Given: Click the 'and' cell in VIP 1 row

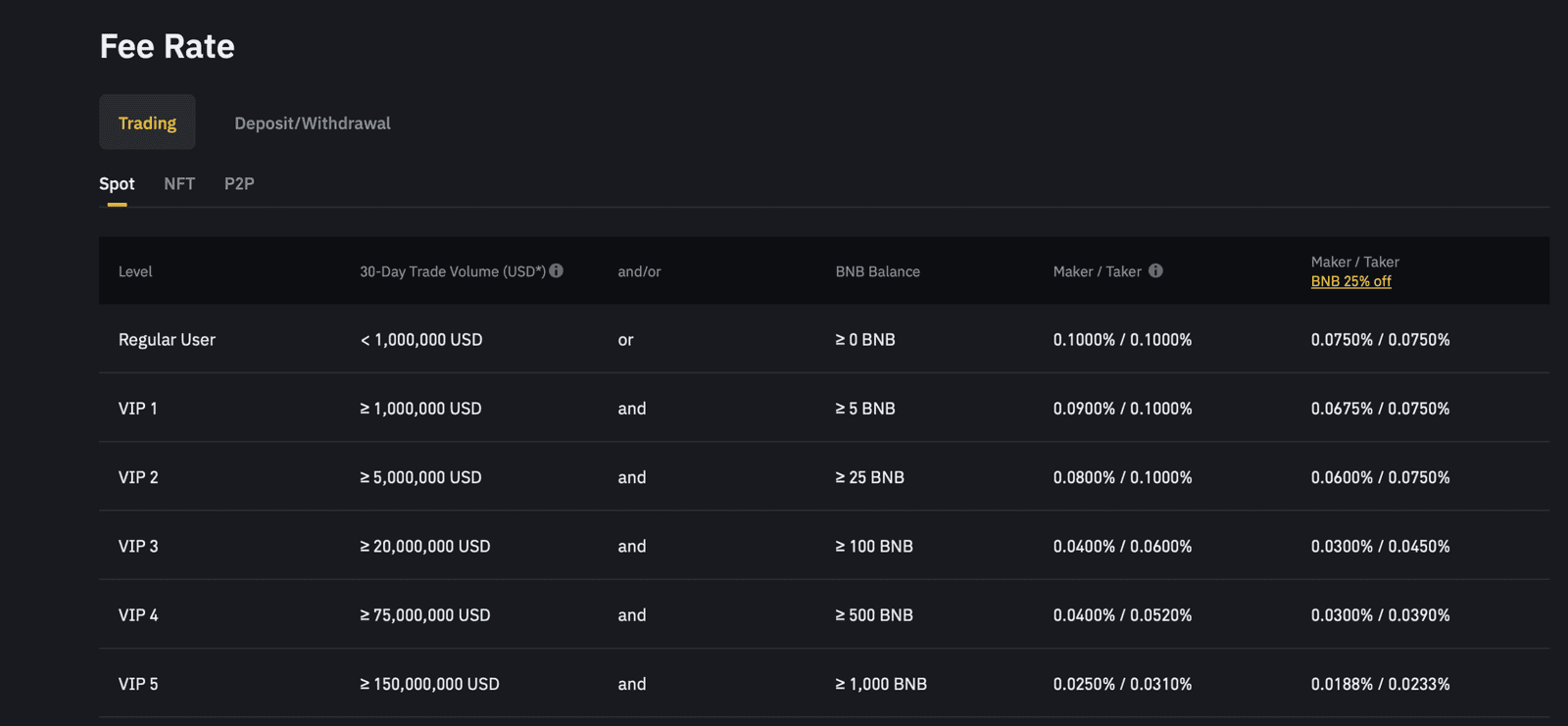Looking at the screenshot, I should tap(632, 409).
